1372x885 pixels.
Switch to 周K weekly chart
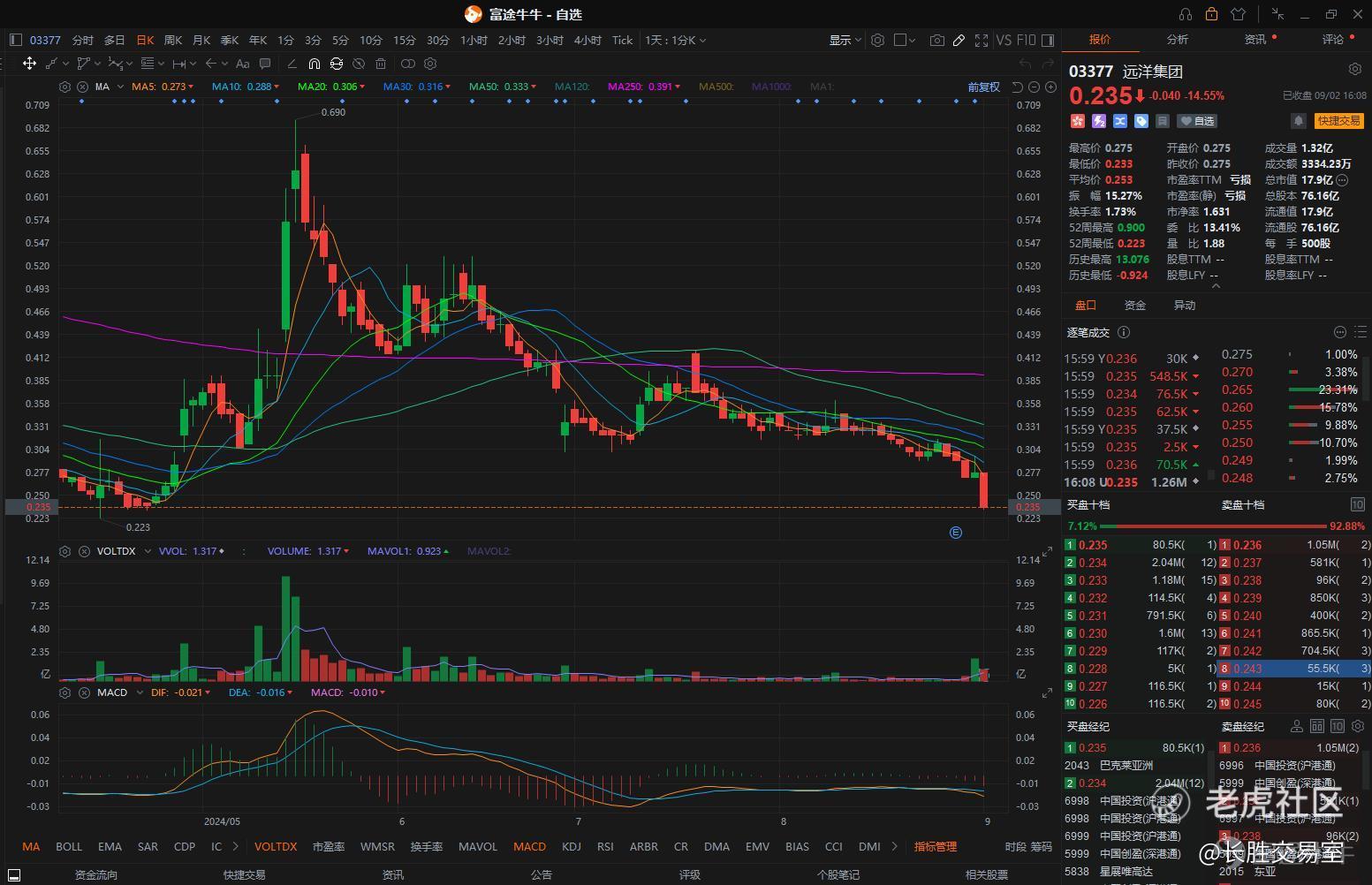pyautogui.click(x=173, y=40)
